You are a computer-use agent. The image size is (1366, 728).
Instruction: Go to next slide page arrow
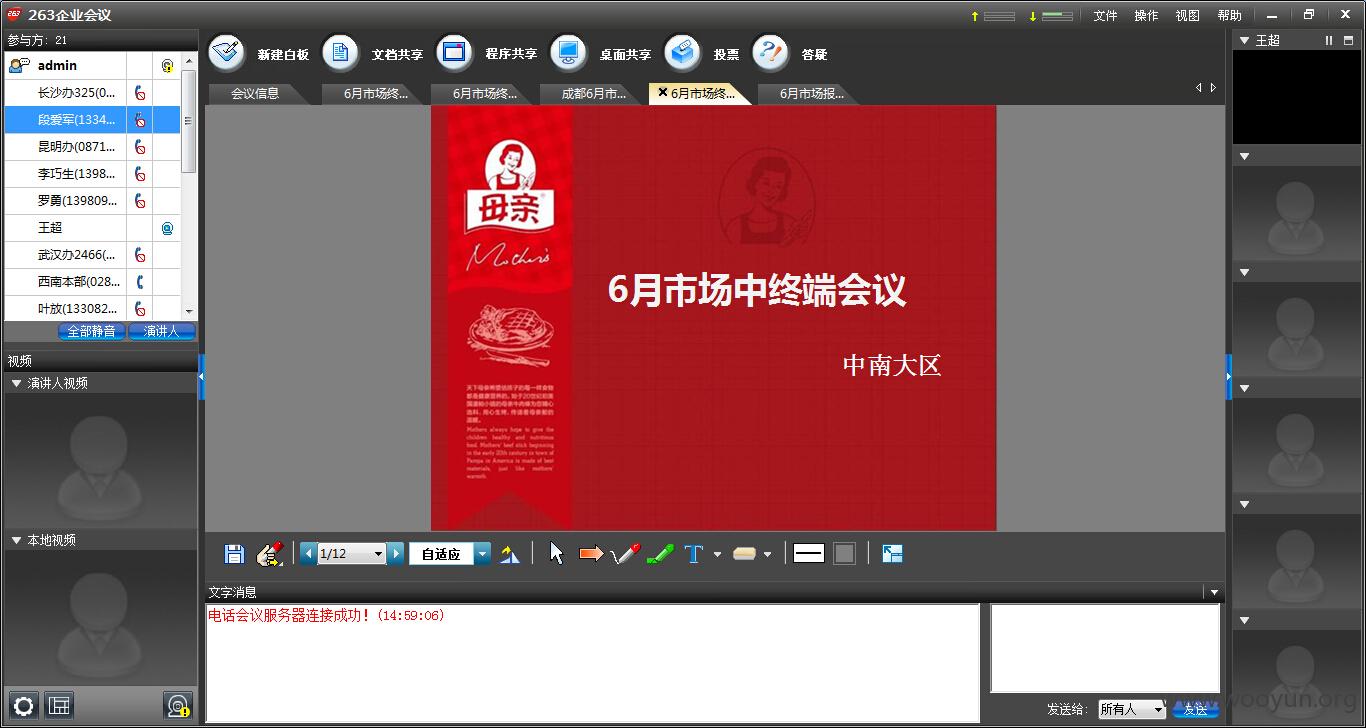[396, 553]
